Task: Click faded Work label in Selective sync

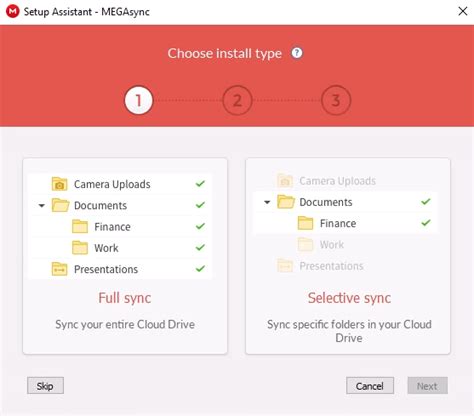Action: (x=332, y=245)
